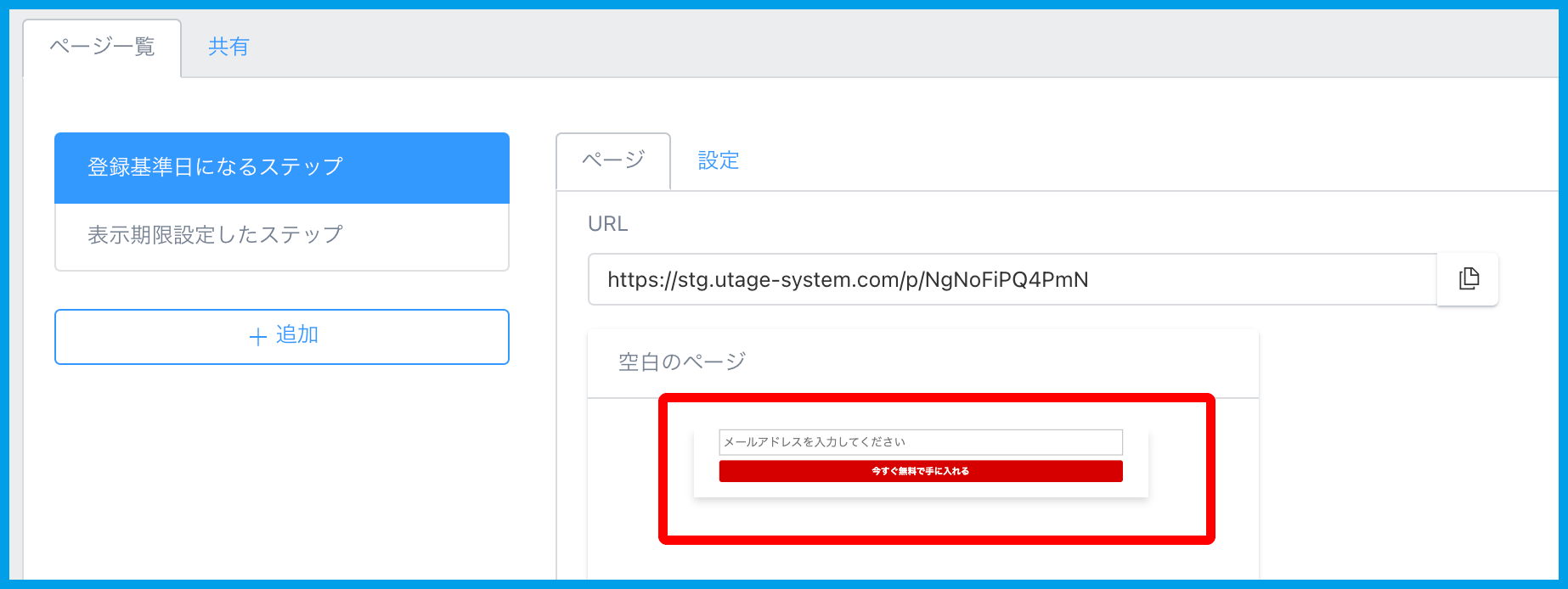The height and width of the screenshot is (589, 1568).
Task: Switch to the ページ一覧 tab
Action: 102,47
